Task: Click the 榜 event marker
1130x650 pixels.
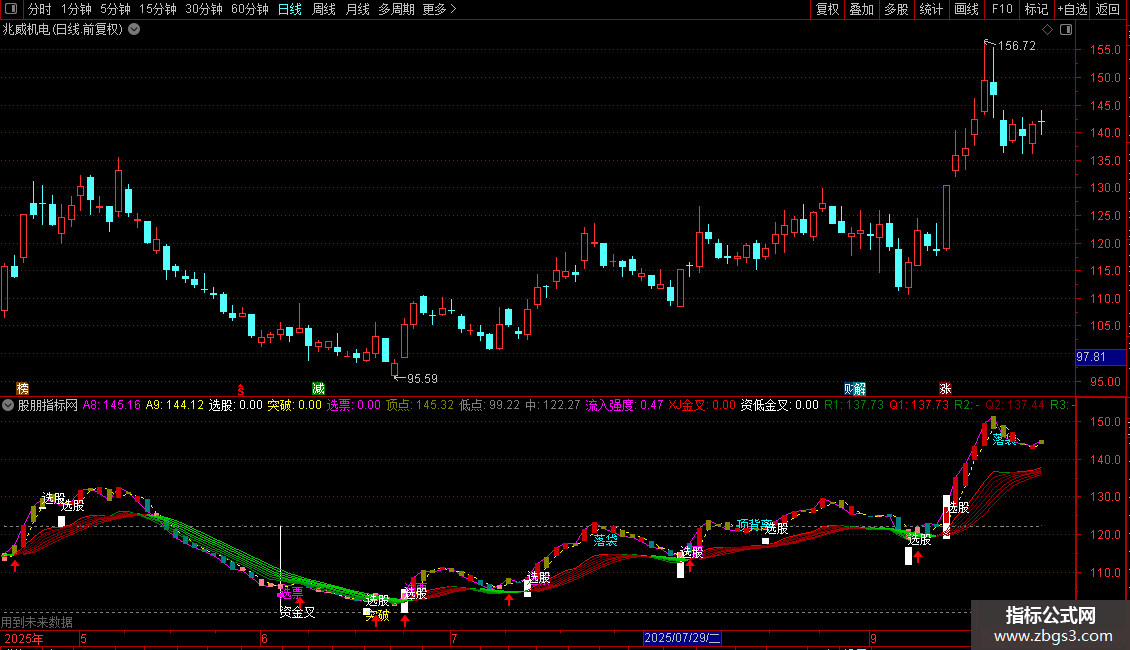Action: click(x=22, y=388)
